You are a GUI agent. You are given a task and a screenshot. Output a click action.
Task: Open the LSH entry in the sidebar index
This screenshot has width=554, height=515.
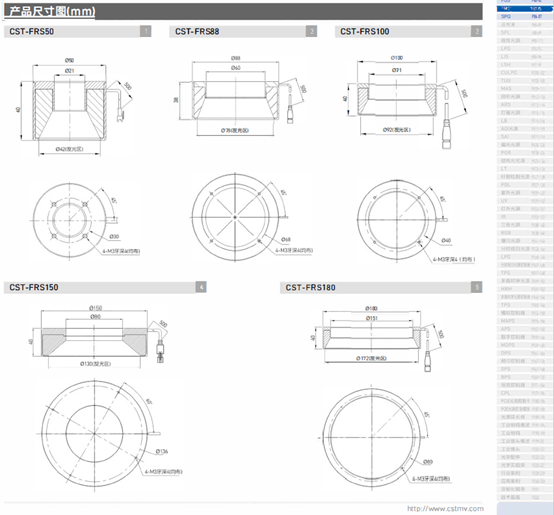524,65
